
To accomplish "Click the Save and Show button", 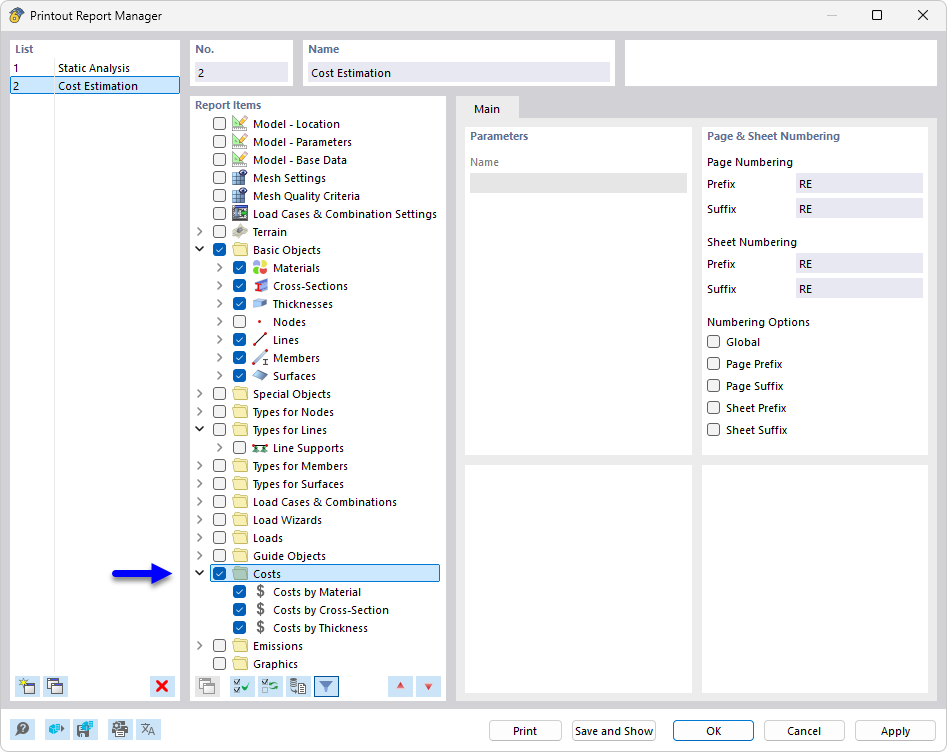I will 613,730.
